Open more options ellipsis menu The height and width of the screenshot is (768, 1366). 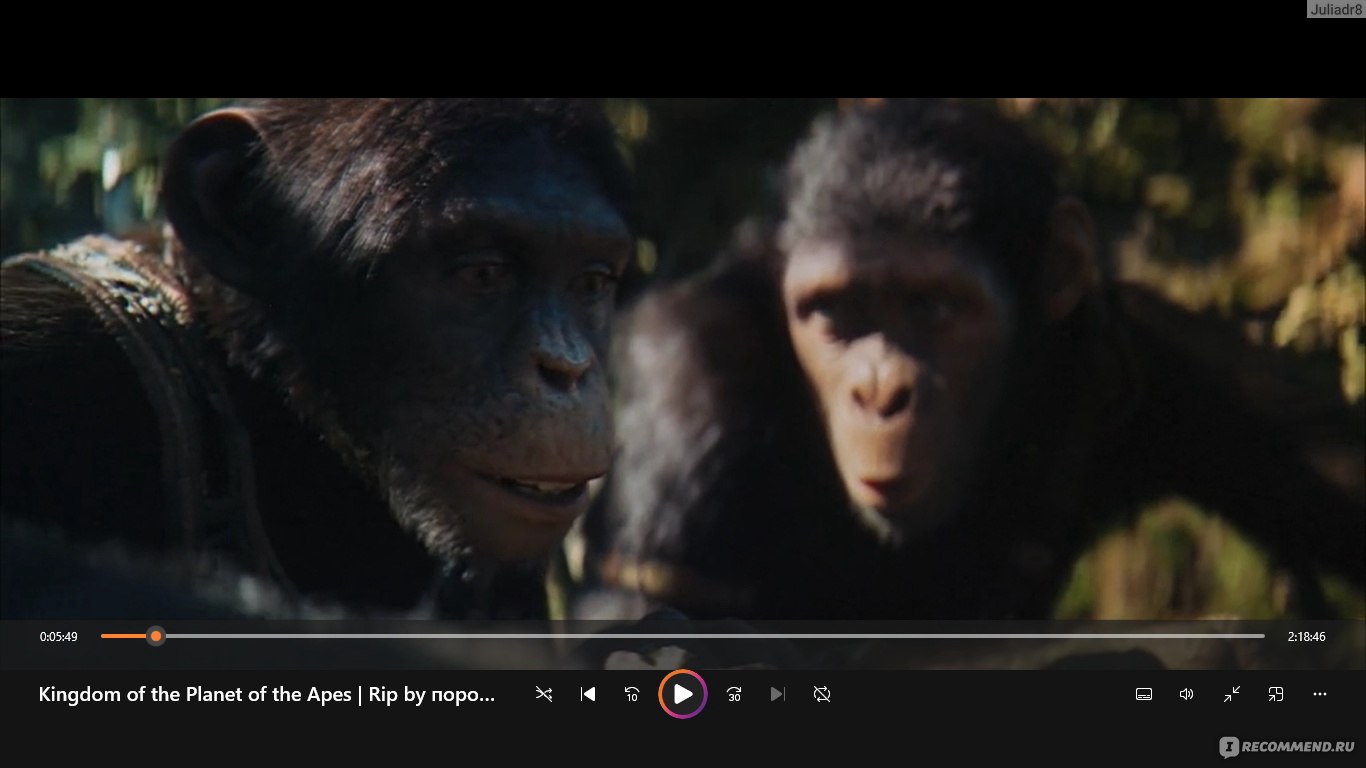coord(1320,694)
